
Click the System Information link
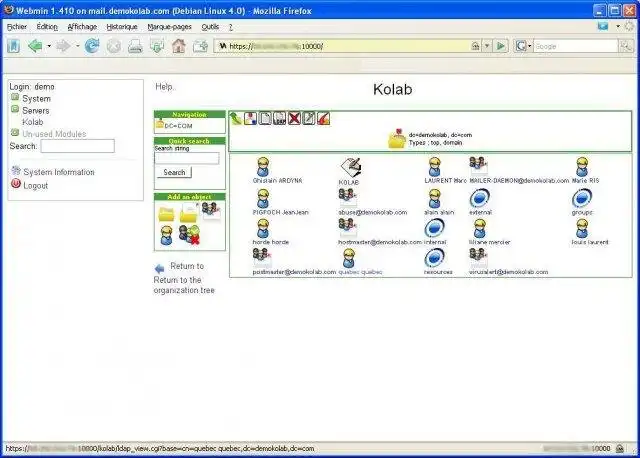(x=59, y=172)
